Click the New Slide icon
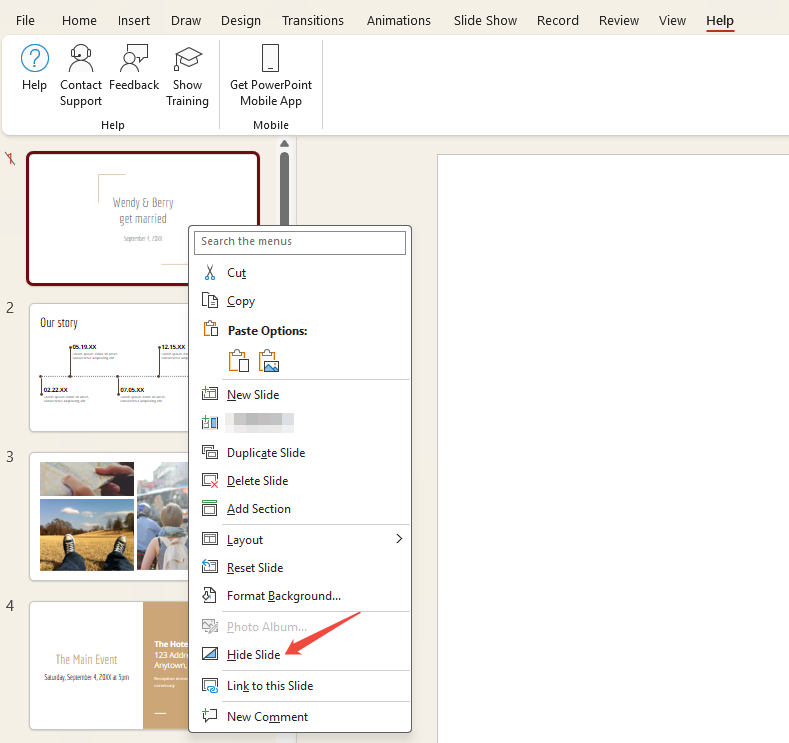Screen dimensions: 789x743 point(210,394)
